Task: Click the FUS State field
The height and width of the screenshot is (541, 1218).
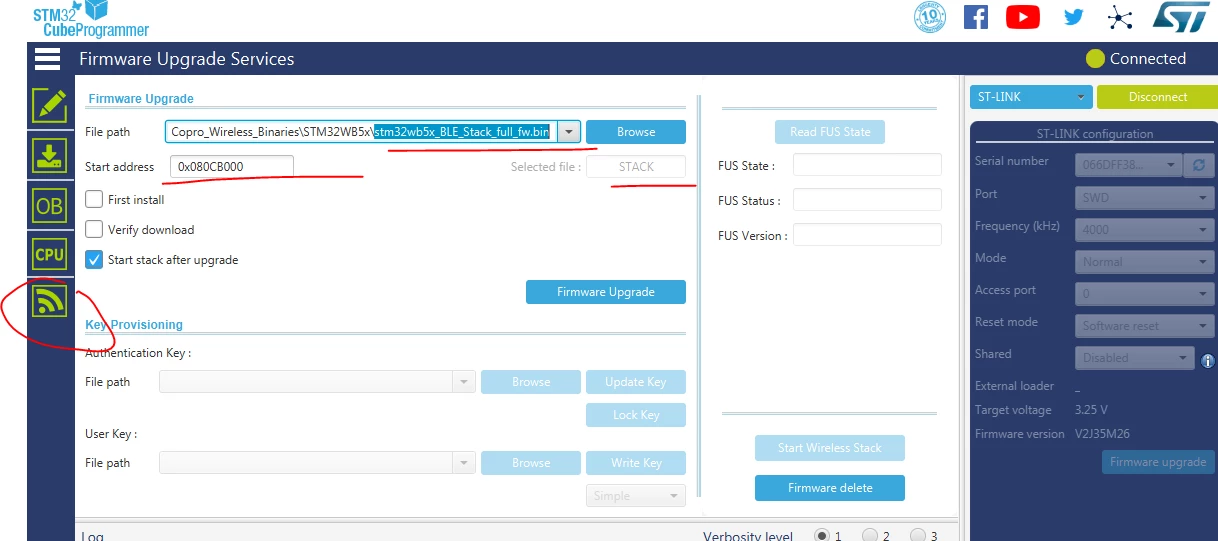Action: (867, 165)
